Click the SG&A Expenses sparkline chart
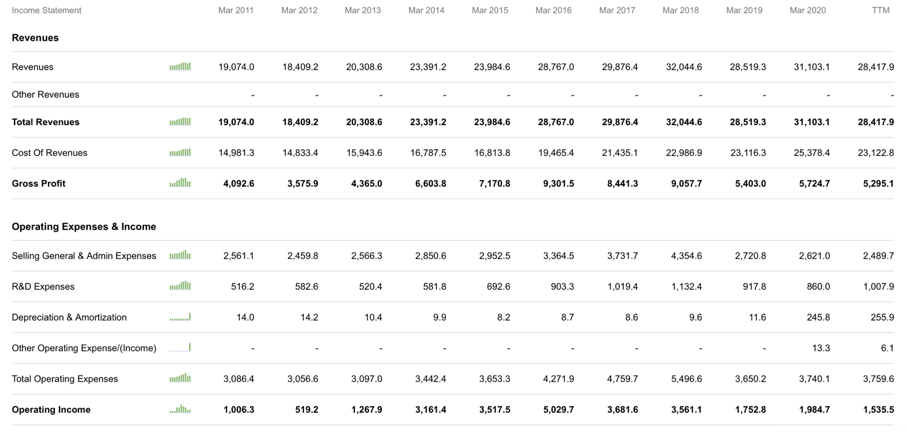This screenshot has width=906, height=432. (x=180, y=255)
